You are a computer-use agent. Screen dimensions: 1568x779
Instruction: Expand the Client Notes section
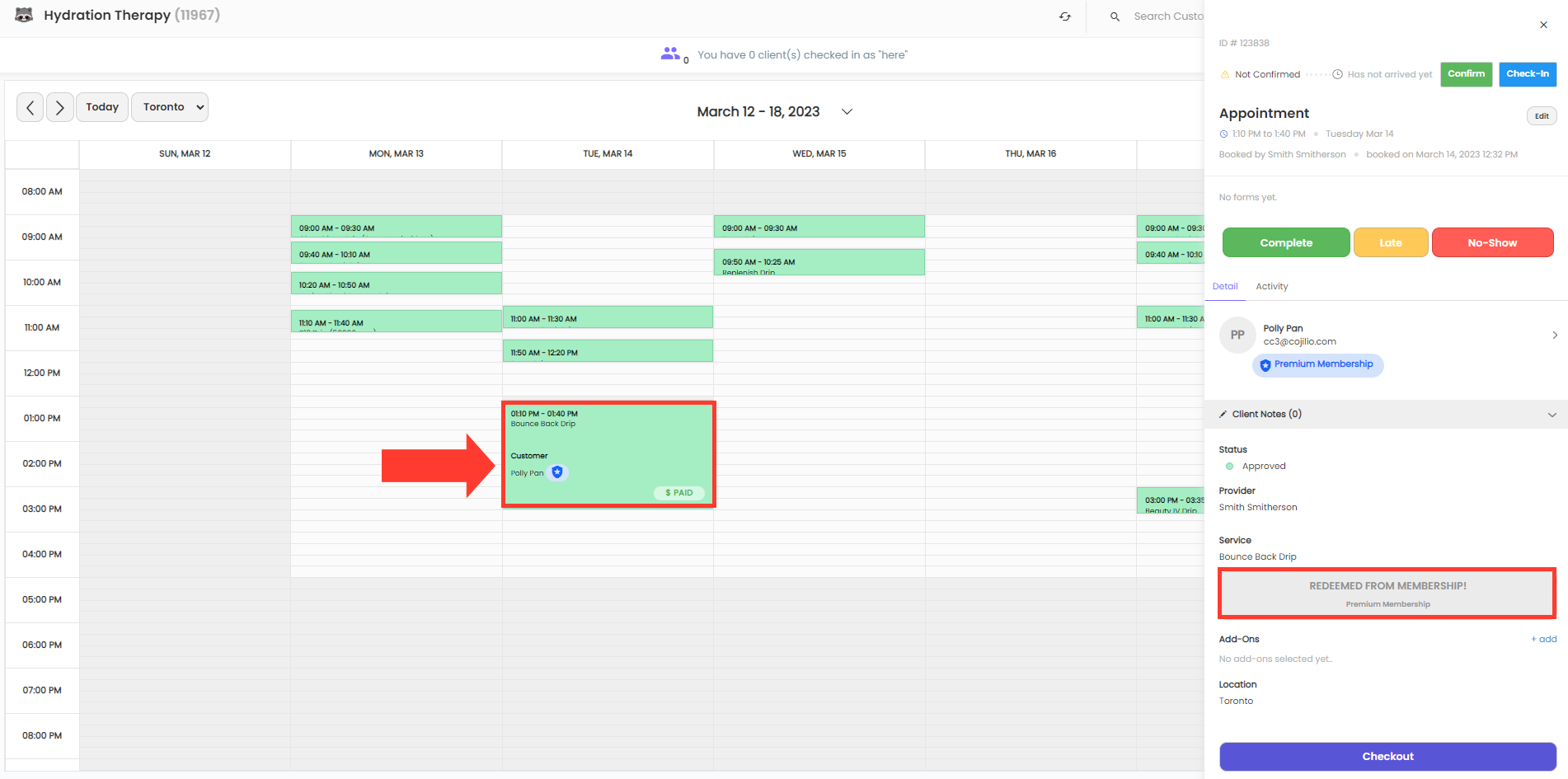tap(1552, 415)
